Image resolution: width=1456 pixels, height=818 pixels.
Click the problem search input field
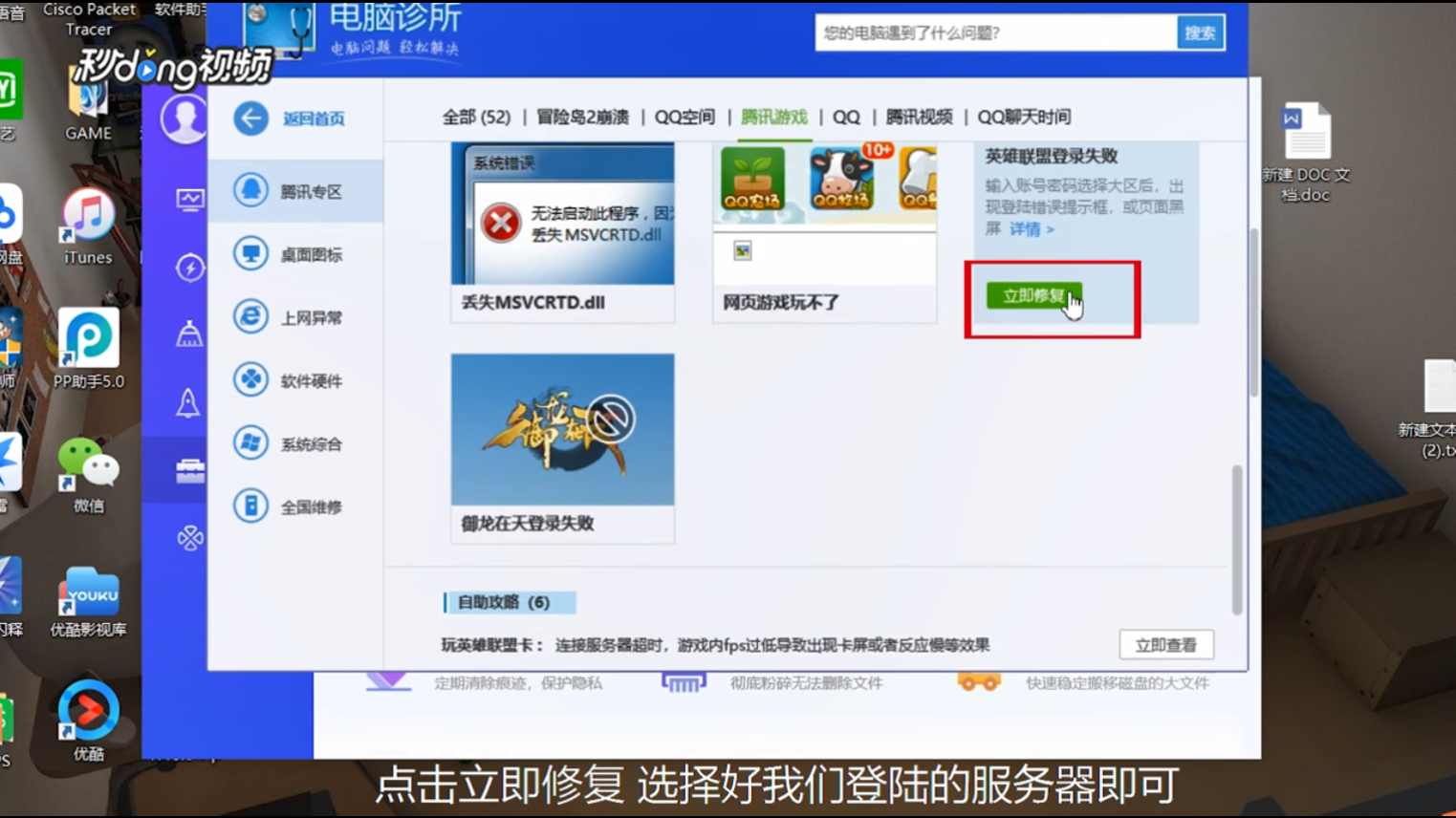click(995, 32)
